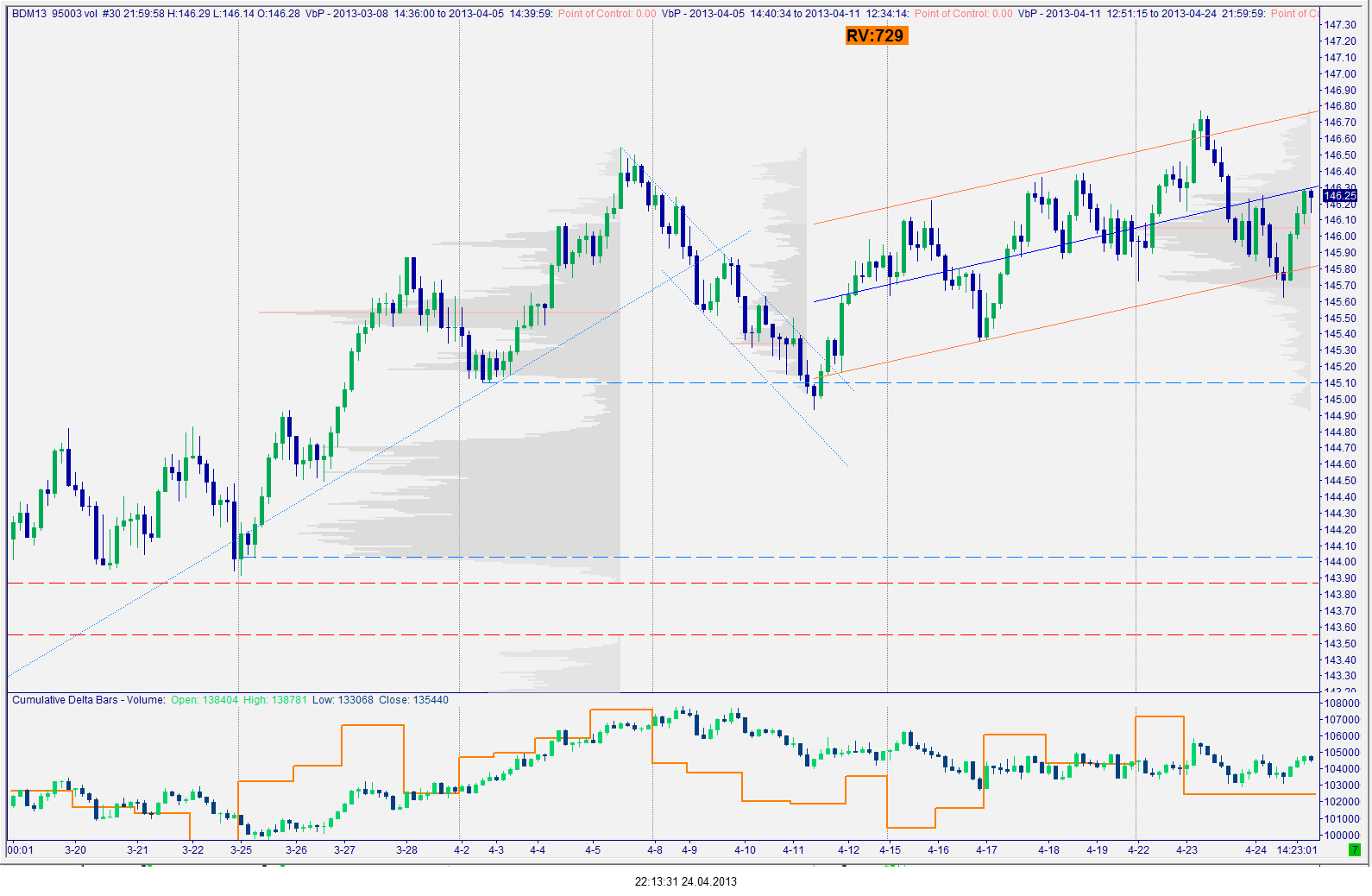1372x896 pixels.
Task: Click the 00:01 time label
Action: pyautogui.click(x=21, y=850)
